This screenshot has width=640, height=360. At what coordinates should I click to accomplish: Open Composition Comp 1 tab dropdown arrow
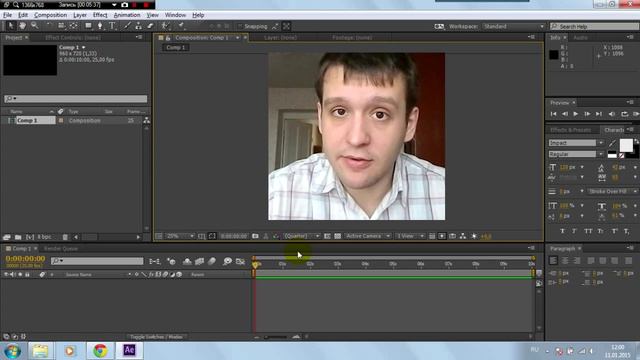click(238, 38)
